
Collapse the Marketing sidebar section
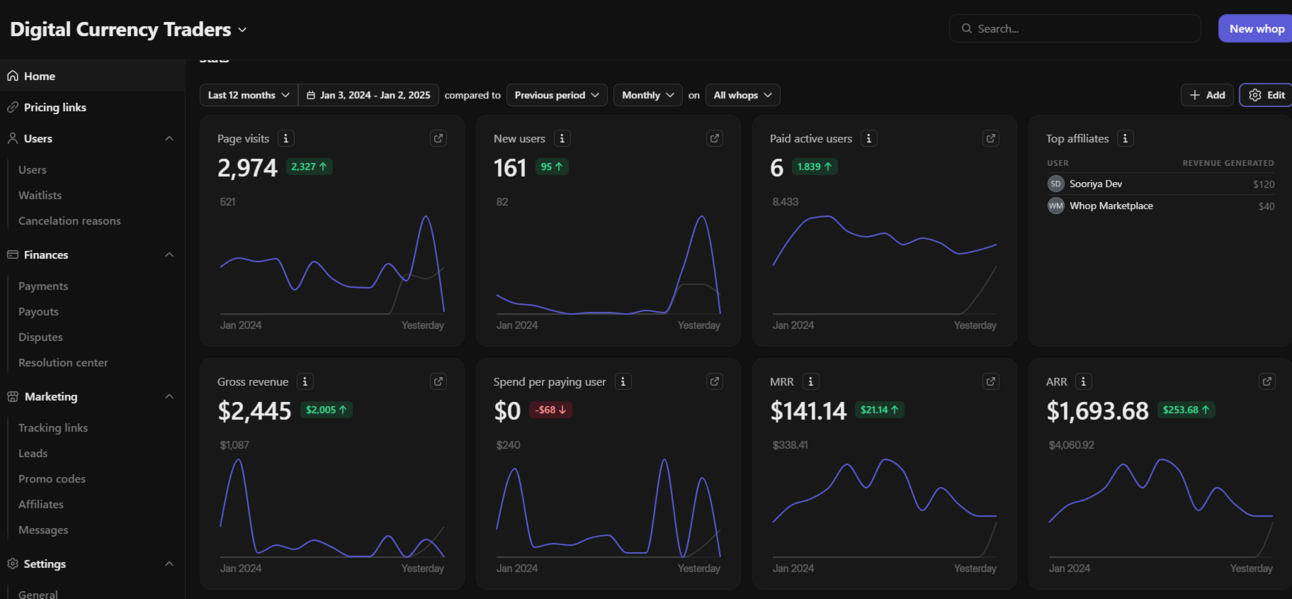coord(169,397)
